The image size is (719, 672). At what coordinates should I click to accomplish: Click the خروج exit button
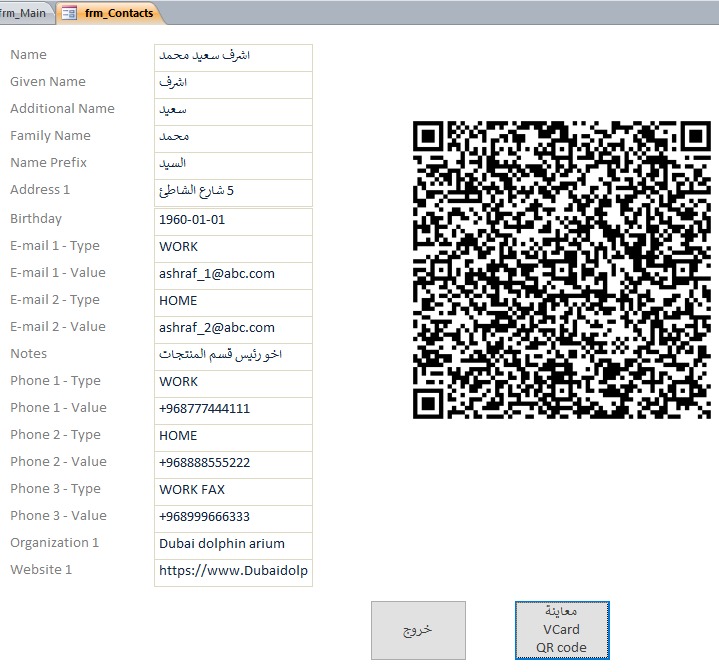tap(418, 631)
